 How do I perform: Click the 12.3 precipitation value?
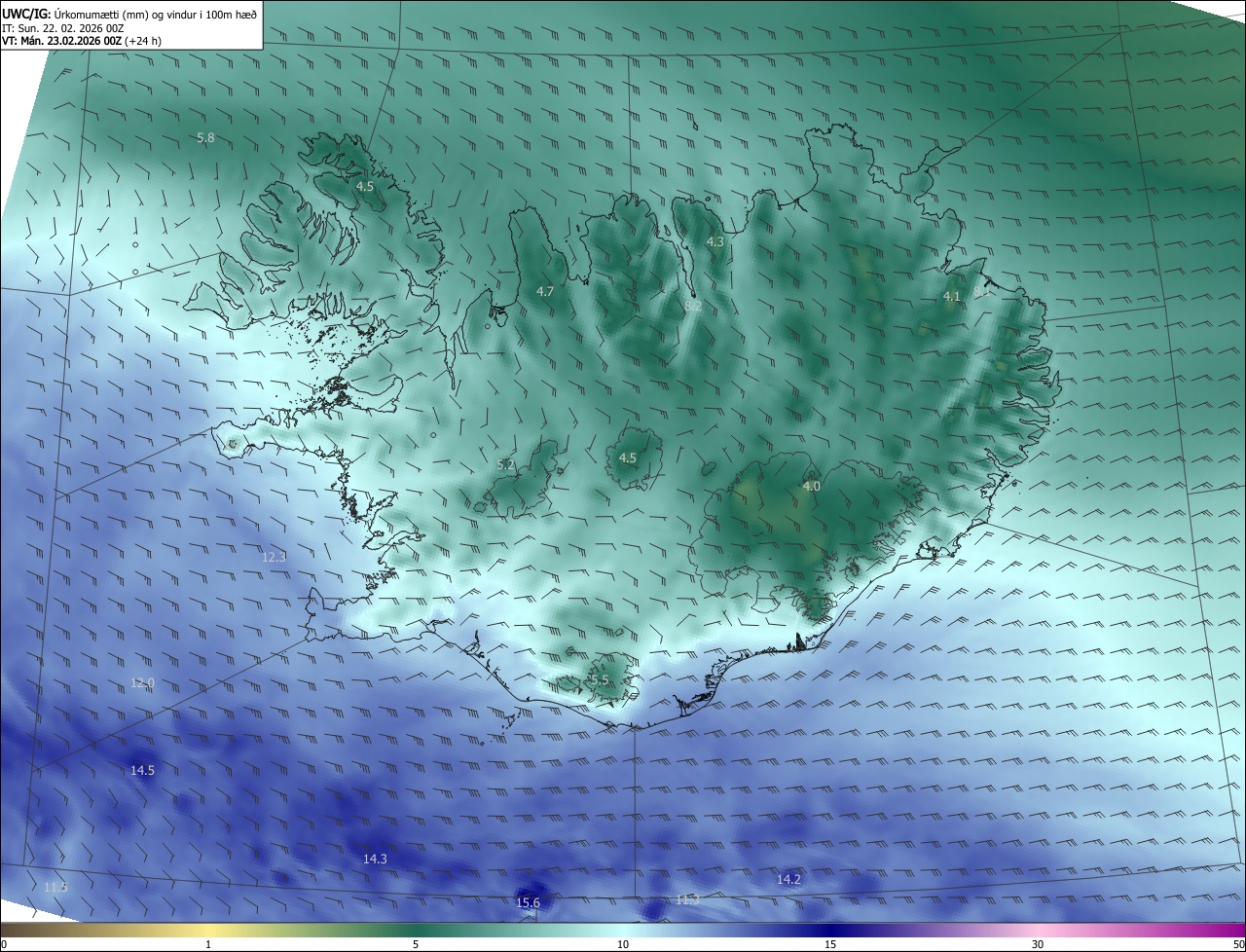point(275,557)
